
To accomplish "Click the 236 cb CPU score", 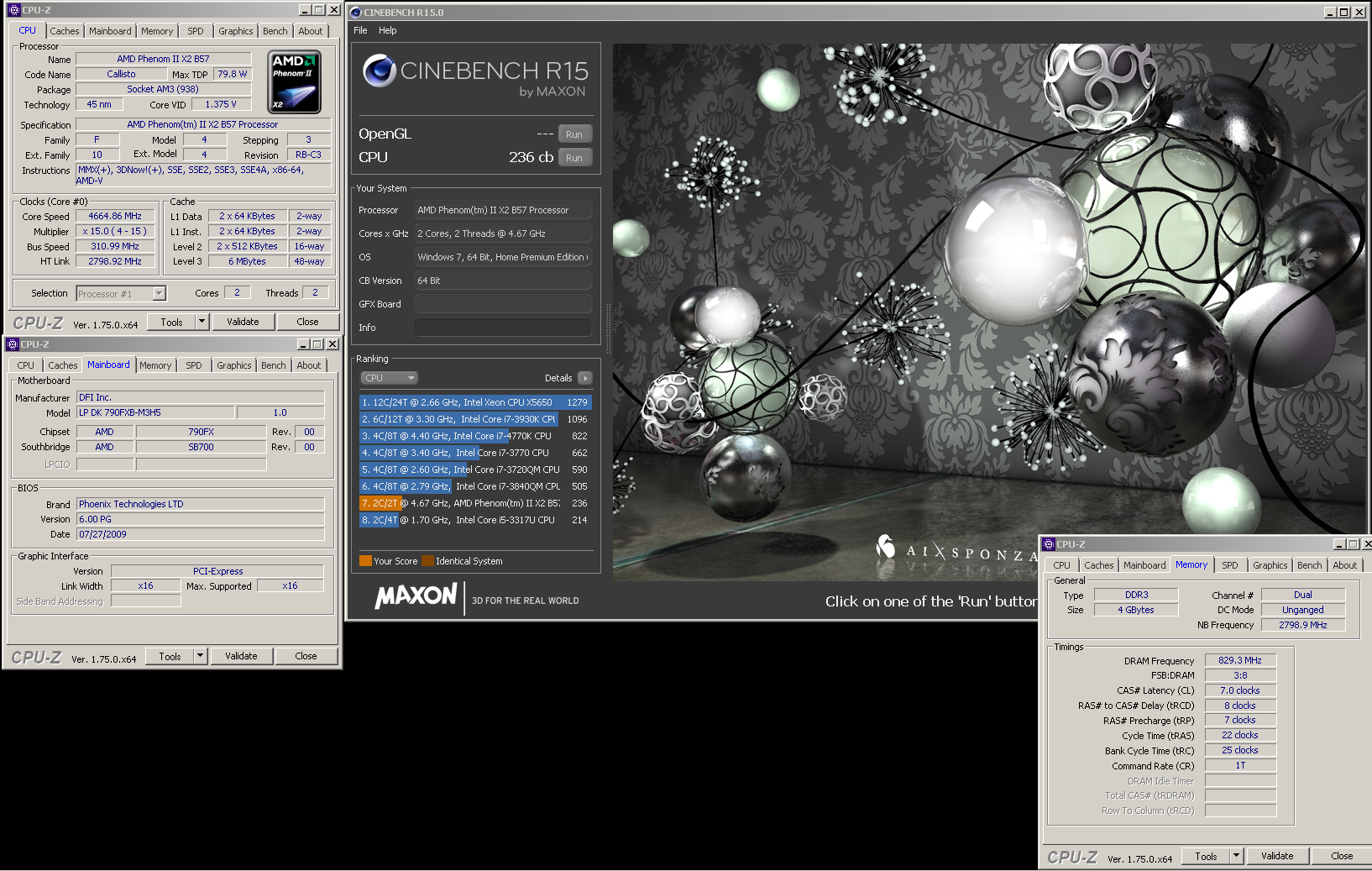I will pos(531,157).
